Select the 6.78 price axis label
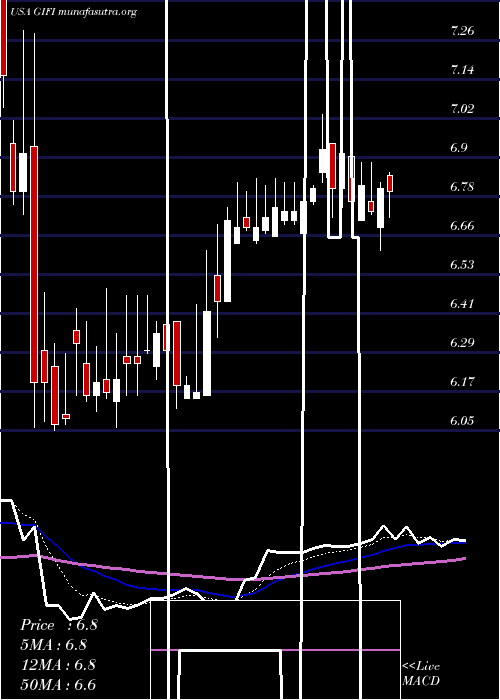 (x=462, y=187)
